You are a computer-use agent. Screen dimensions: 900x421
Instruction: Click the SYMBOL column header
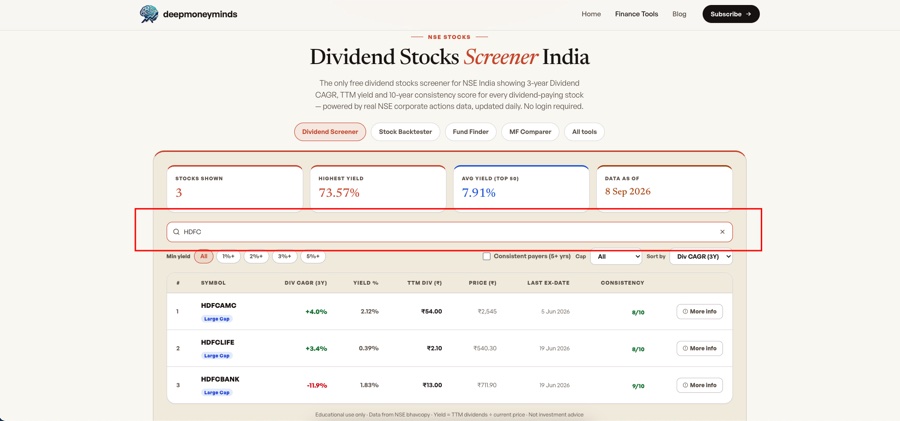(x=213, y=283)
